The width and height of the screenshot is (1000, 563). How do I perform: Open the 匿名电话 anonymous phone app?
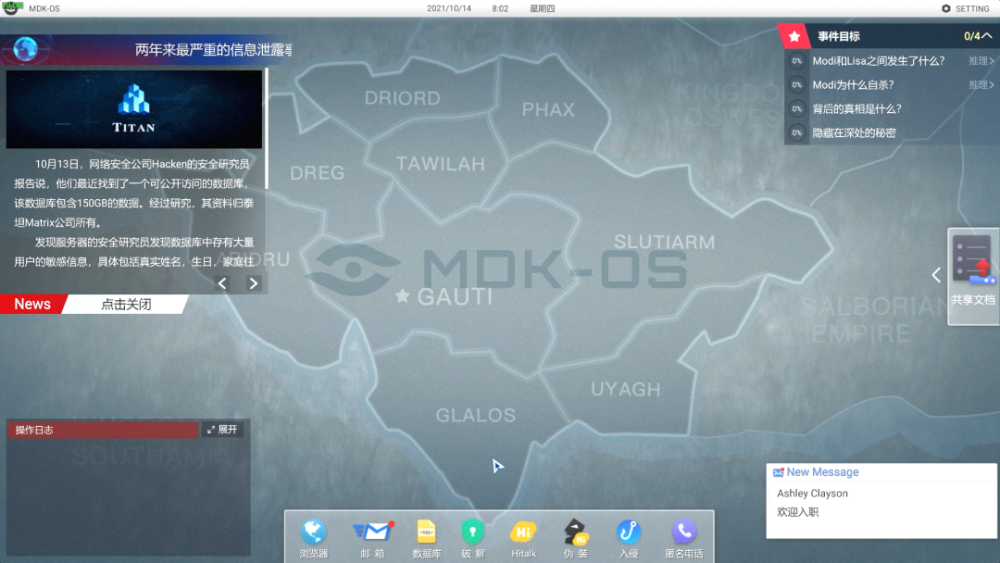[684, 537]
